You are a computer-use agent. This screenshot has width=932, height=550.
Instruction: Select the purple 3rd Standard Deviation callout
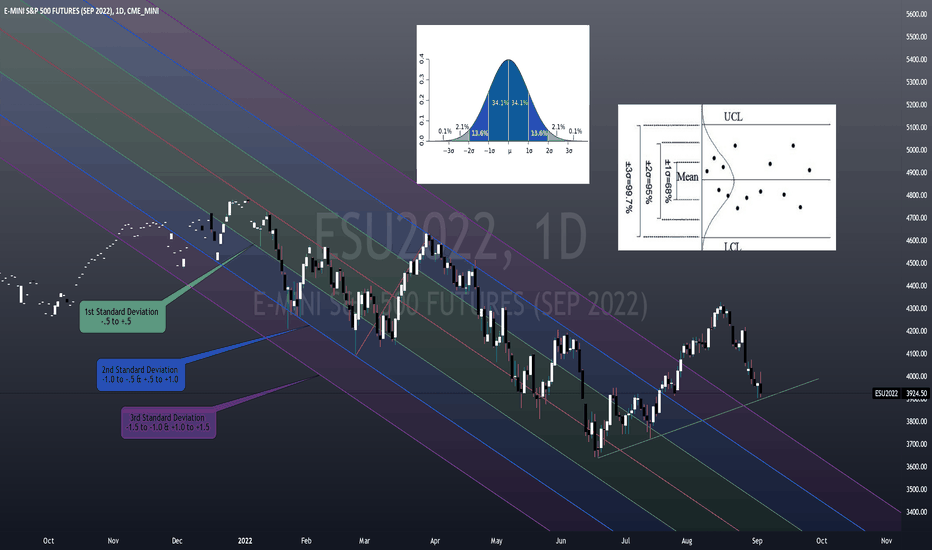pyautogui.click(x=169, y=423)
